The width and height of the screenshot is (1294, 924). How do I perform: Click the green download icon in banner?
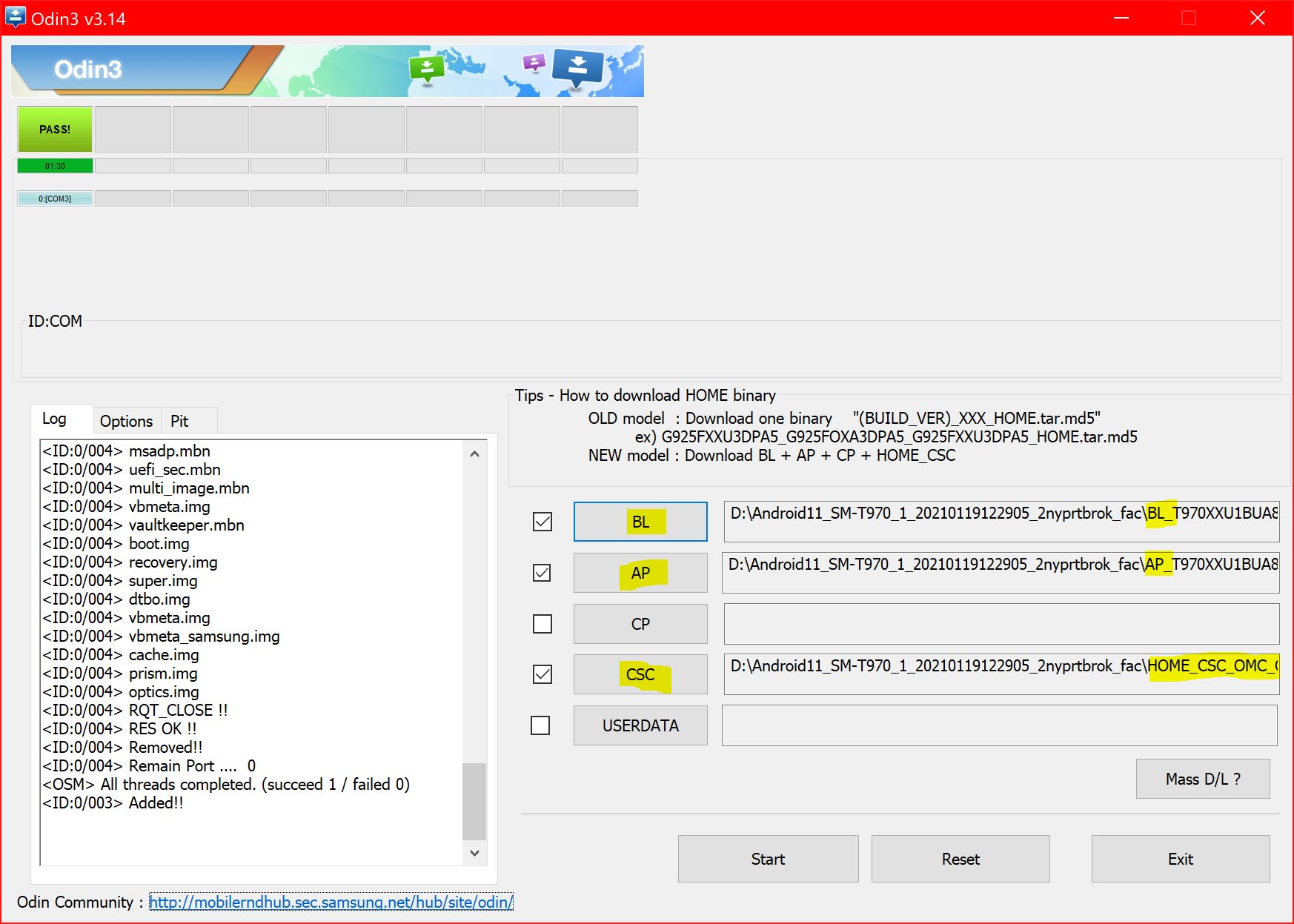pos(427,70)
